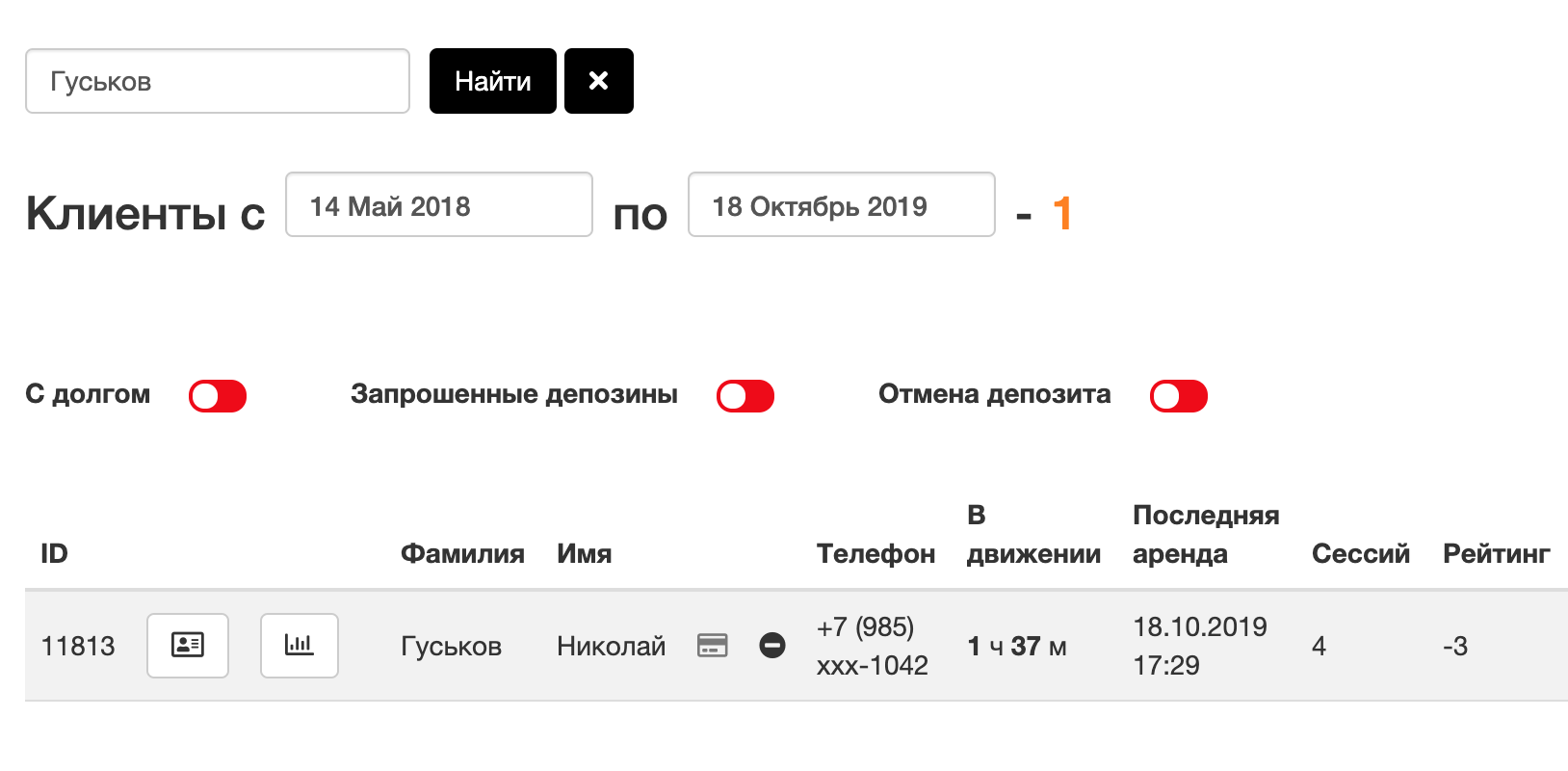Sort by the Фамилия column header
This screenshot has height=771, width=1568.
point(462,553)
